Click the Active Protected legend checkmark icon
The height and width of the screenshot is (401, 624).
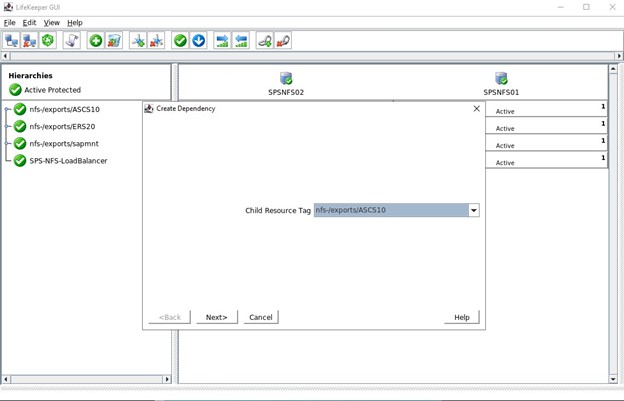pyautogui.click(x=15, y=90)
